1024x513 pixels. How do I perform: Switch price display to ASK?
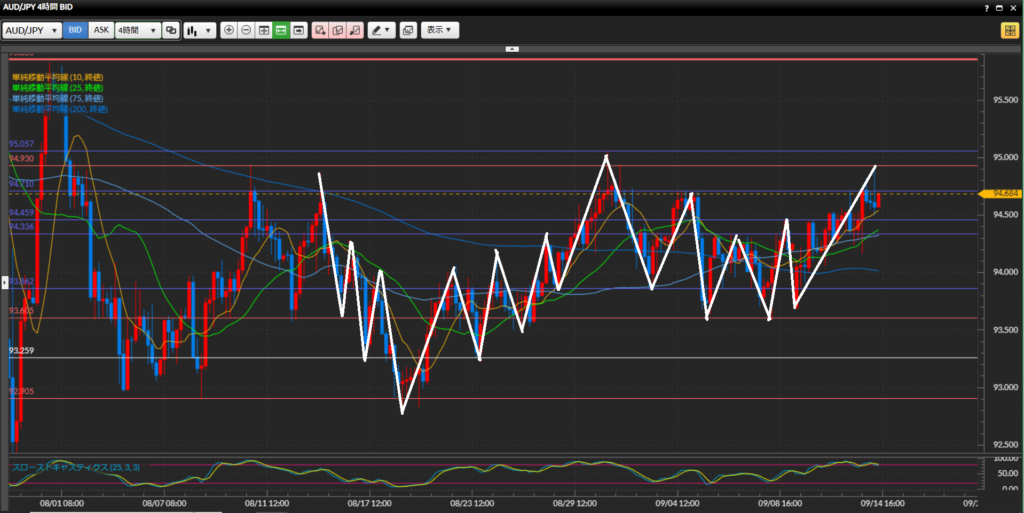coord(101,30)
